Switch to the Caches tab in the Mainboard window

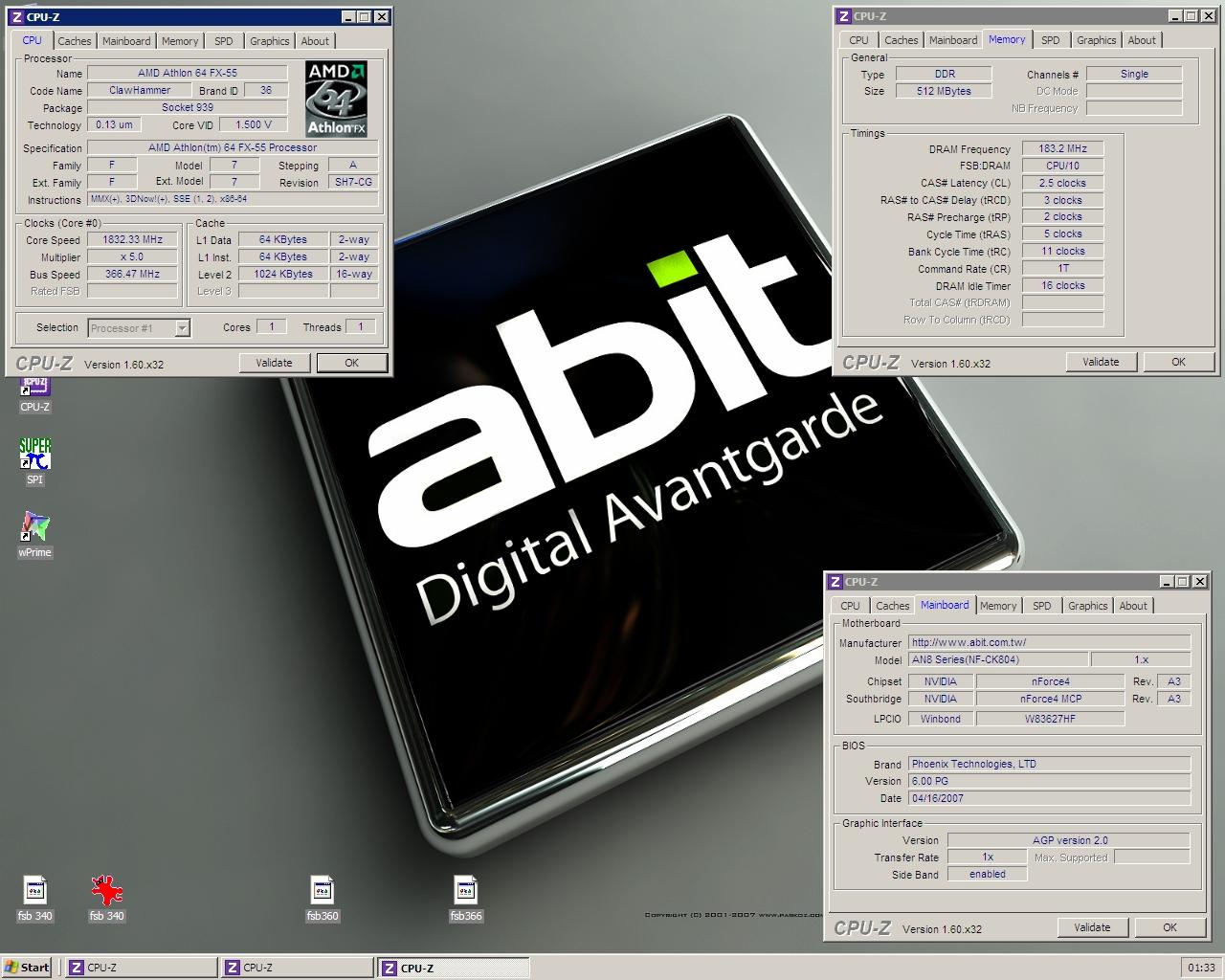892,606
